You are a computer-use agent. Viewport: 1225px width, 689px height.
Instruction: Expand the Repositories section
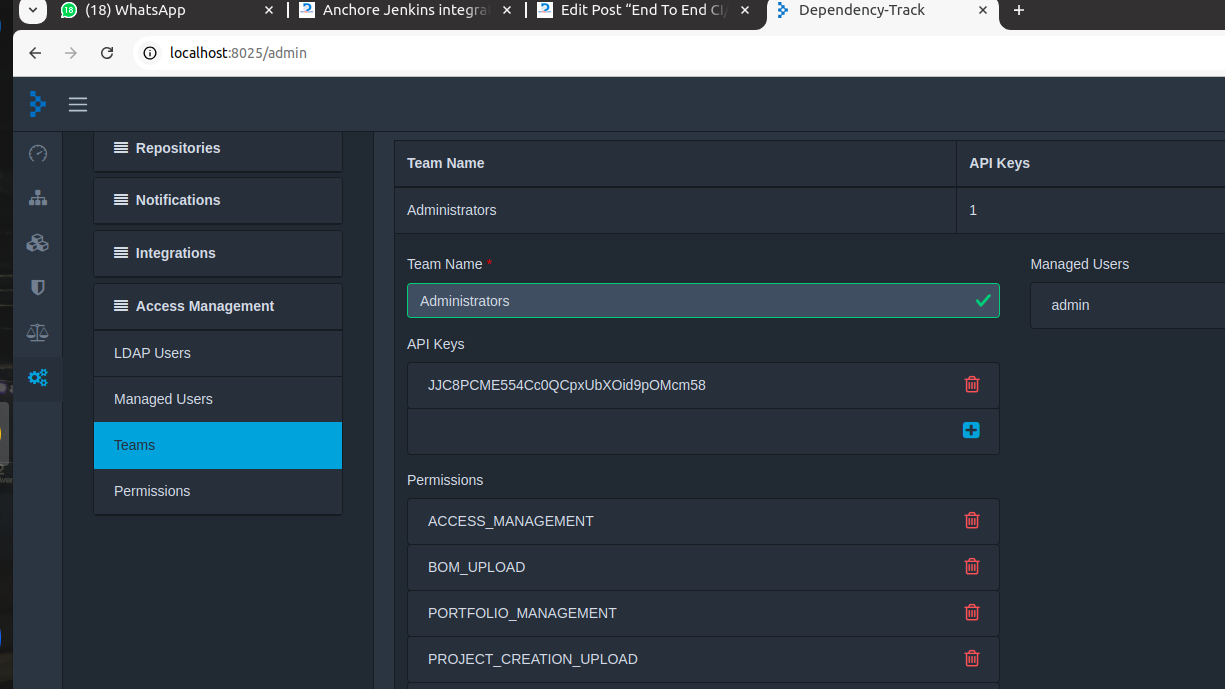pos(217,148)
